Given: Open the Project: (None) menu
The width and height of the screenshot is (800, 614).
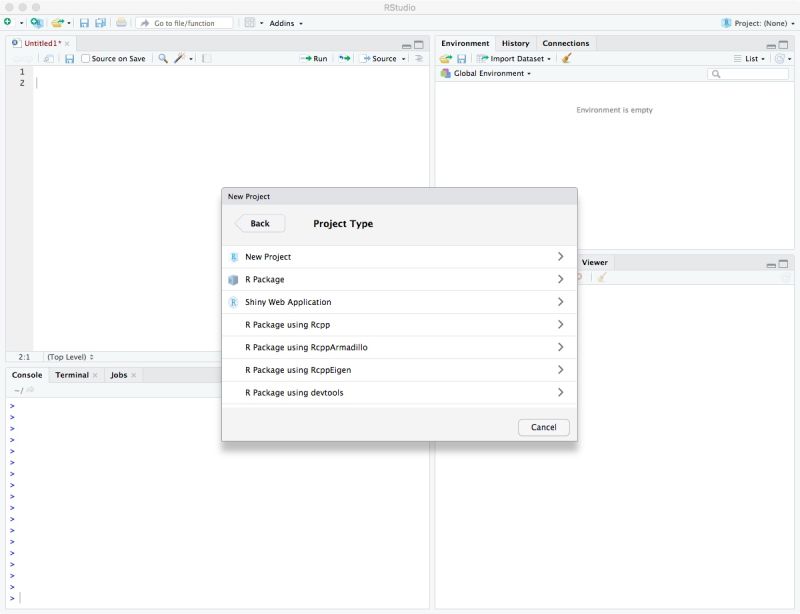Looking at the screenshot, I should [x=758, y=23].
